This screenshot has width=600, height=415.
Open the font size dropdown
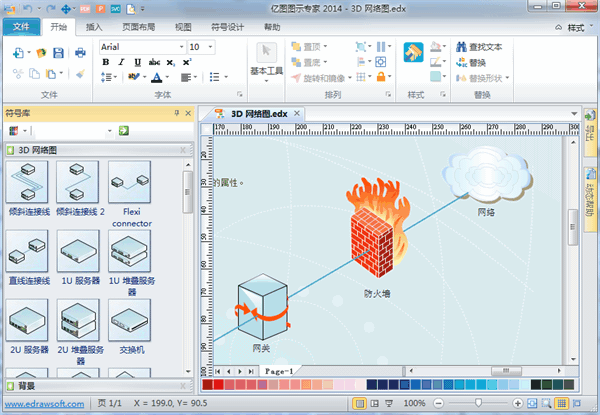pos(209,47)
